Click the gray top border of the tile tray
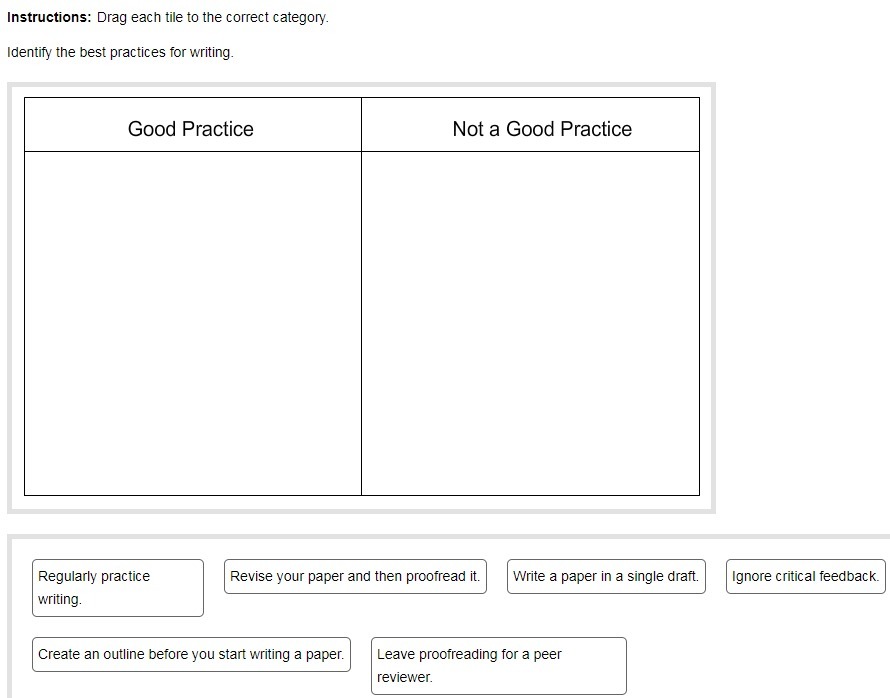890x698 pixels. pos(450,537)
